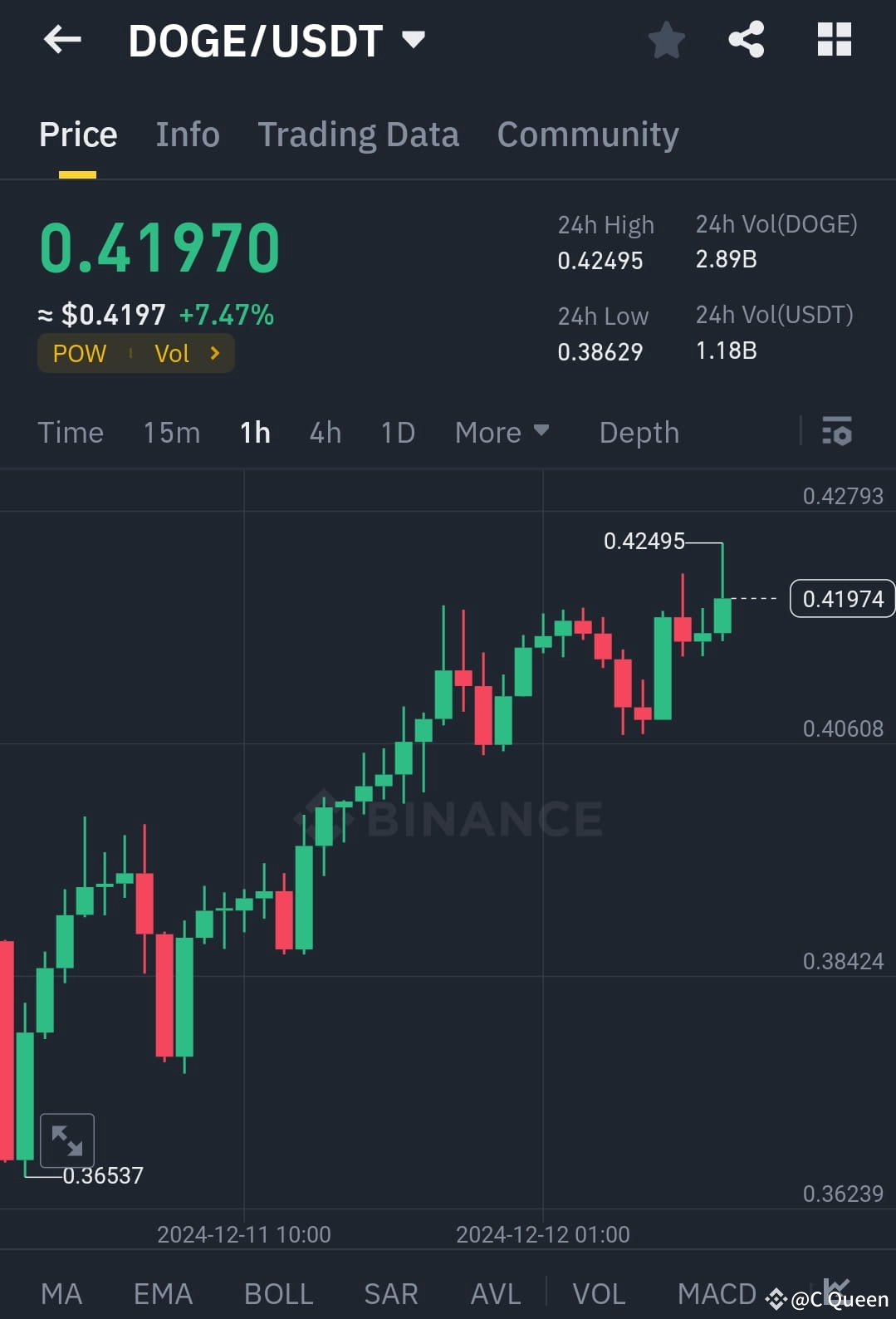
Task: Switch to the Trading Data tab
Action: (359, 134)
